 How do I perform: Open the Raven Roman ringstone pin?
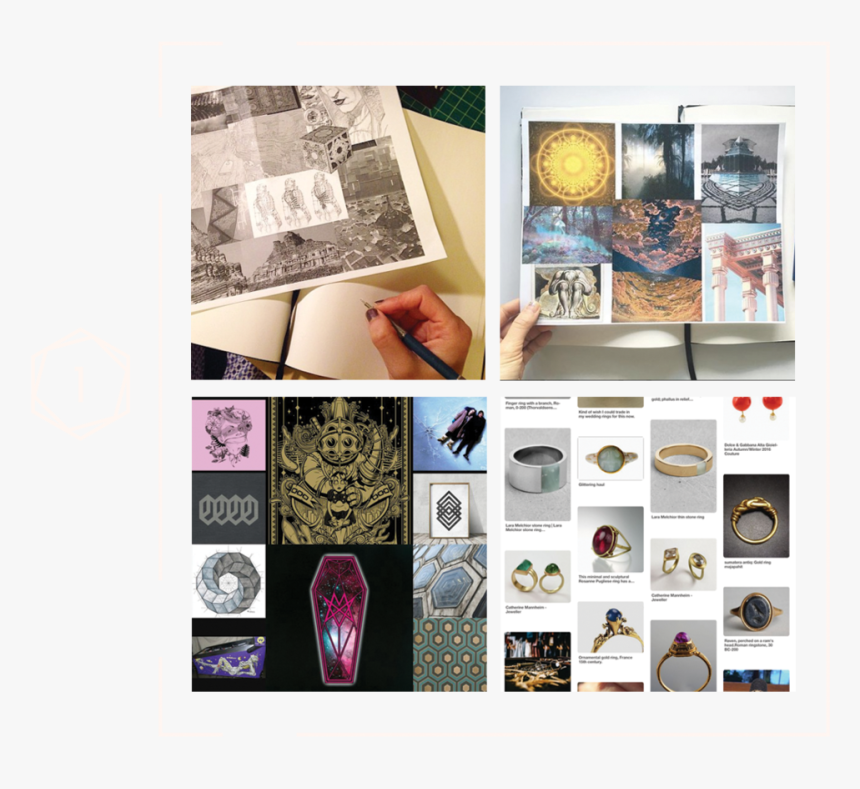coord(756,611)
